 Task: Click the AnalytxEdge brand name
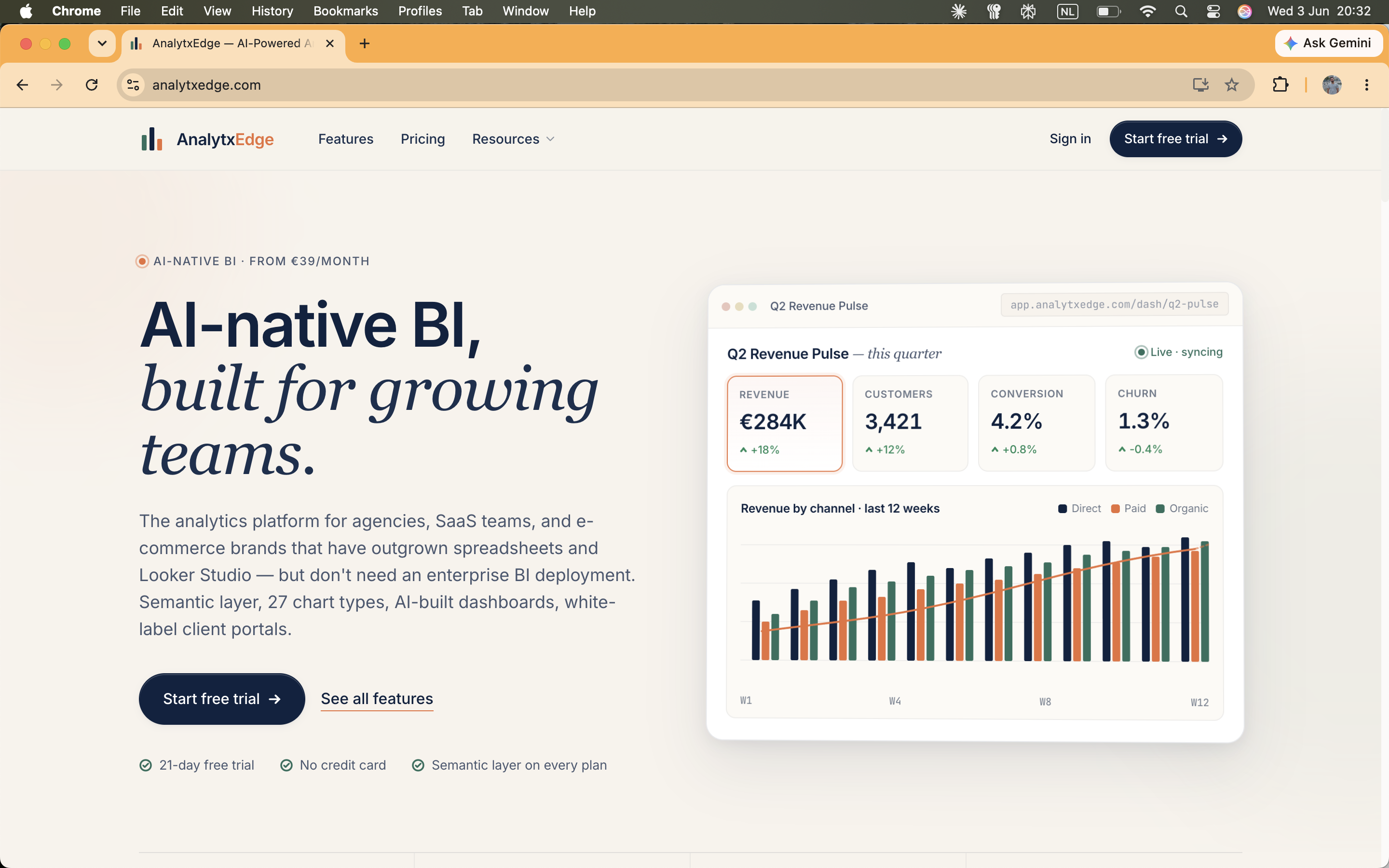(225, 139)
